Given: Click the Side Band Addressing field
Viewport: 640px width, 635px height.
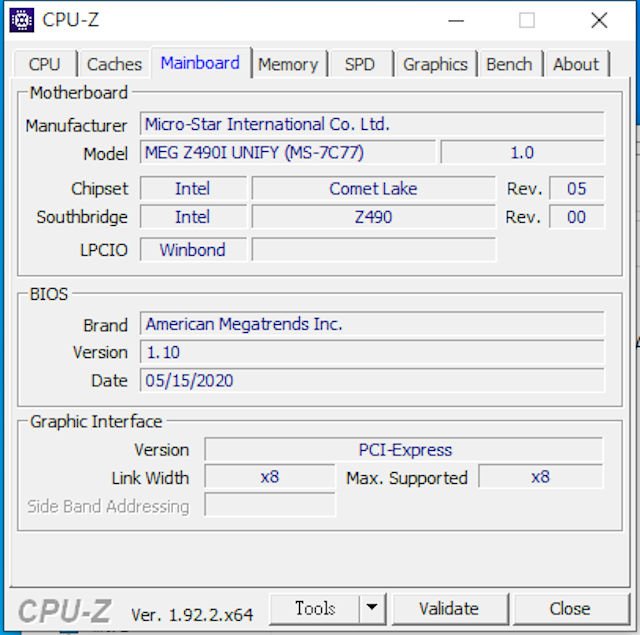Looking at the screenshot, I should click(x=270, y=505).
